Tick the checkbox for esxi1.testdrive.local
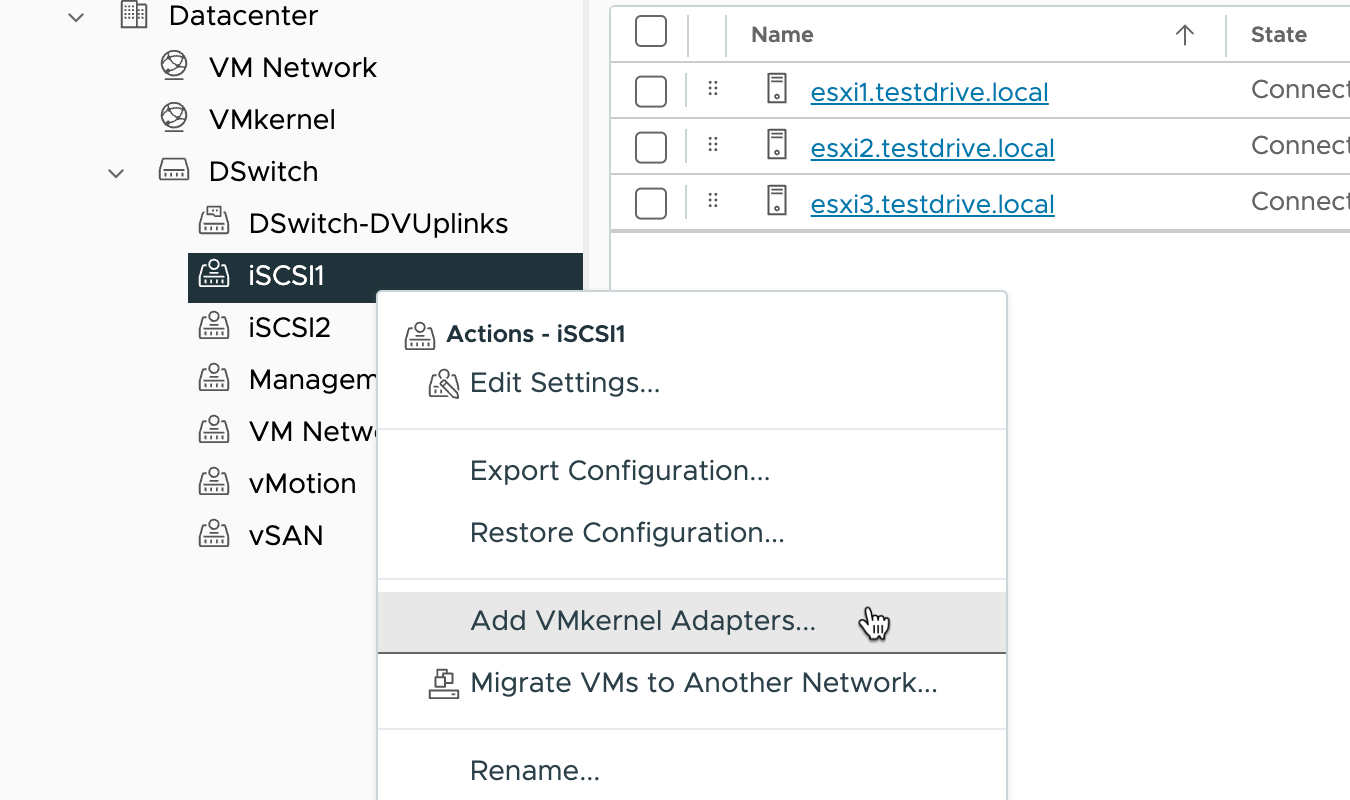This screenshot has width=1350, height=800. tap(651, 91)
